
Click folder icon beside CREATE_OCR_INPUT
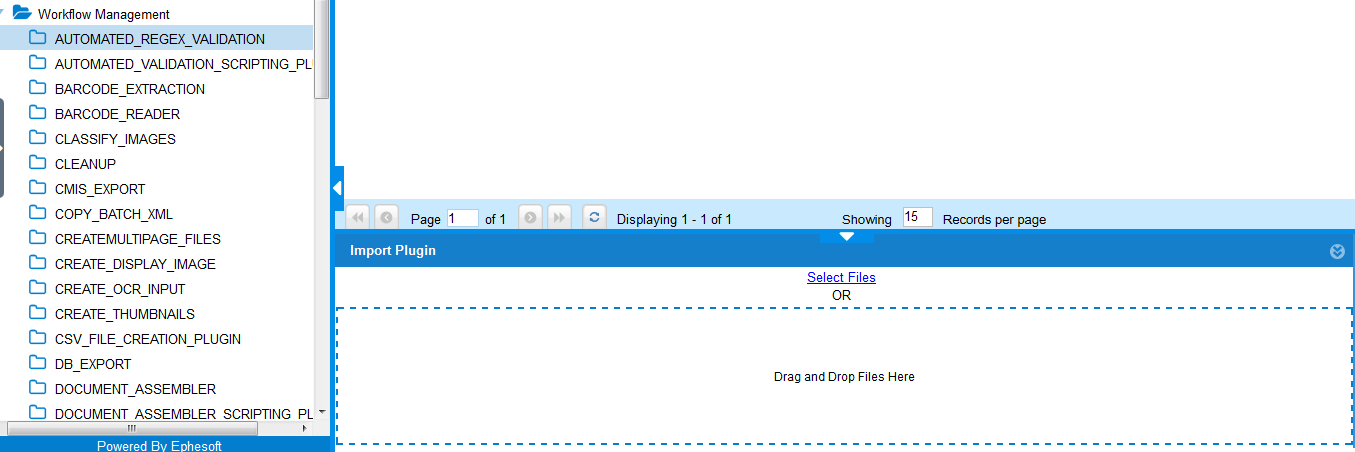38,288
